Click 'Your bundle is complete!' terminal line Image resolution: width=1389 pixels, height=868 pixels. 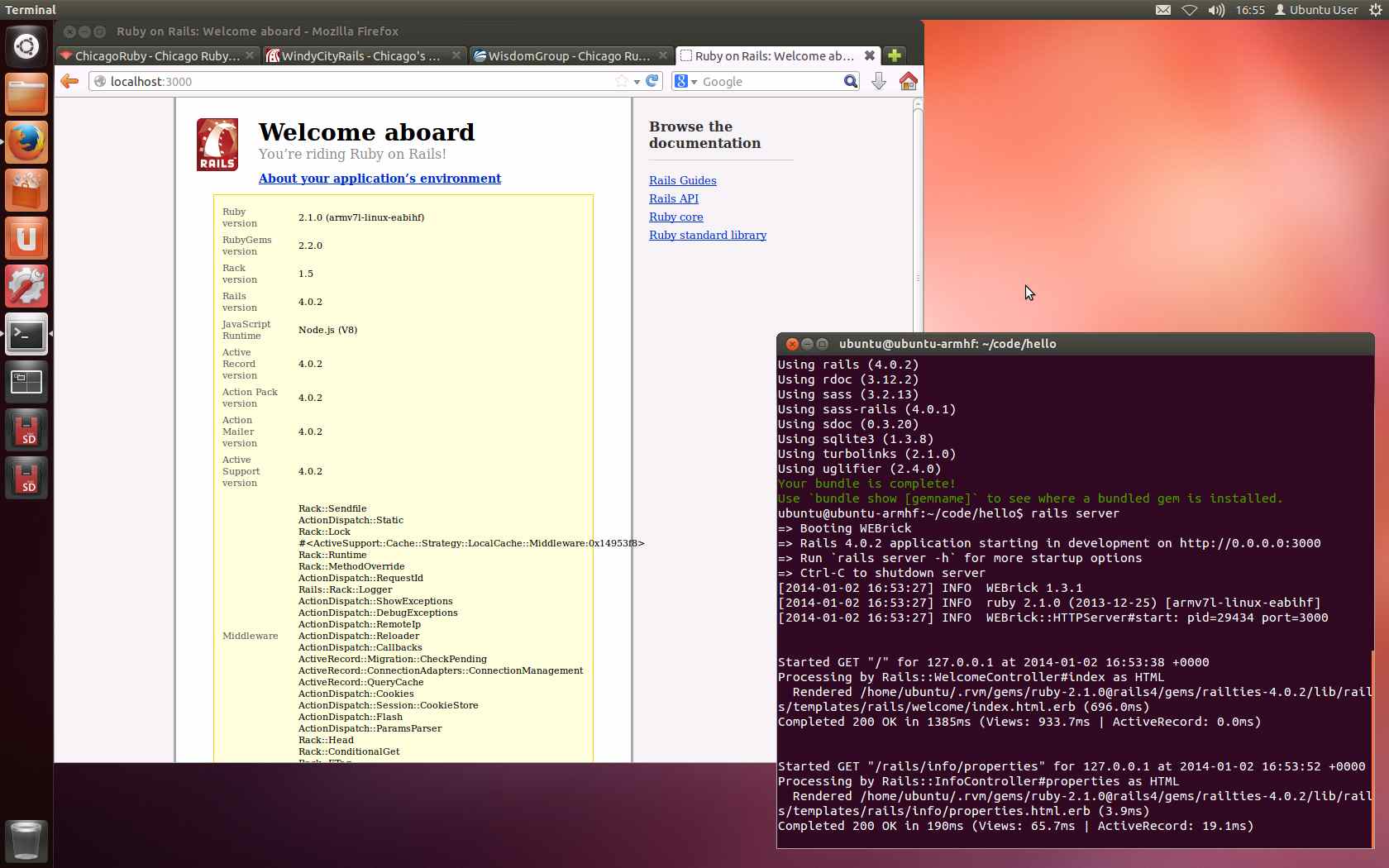tap(866, 484)
